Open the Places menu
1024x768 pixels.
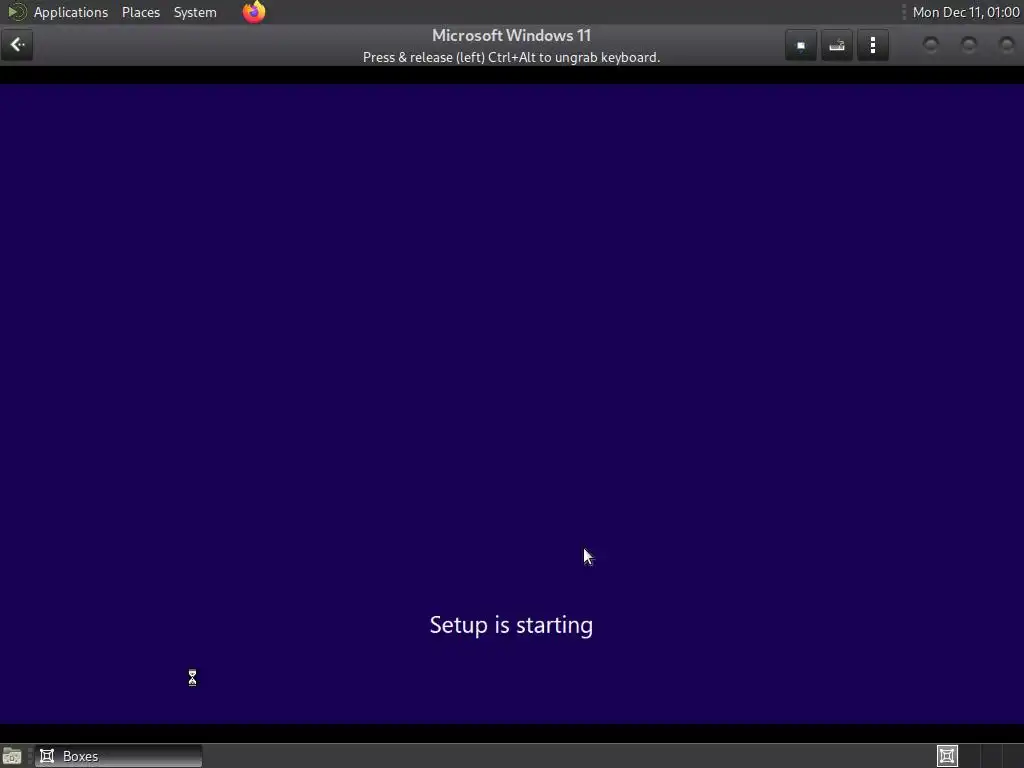[x=140, y=12]
